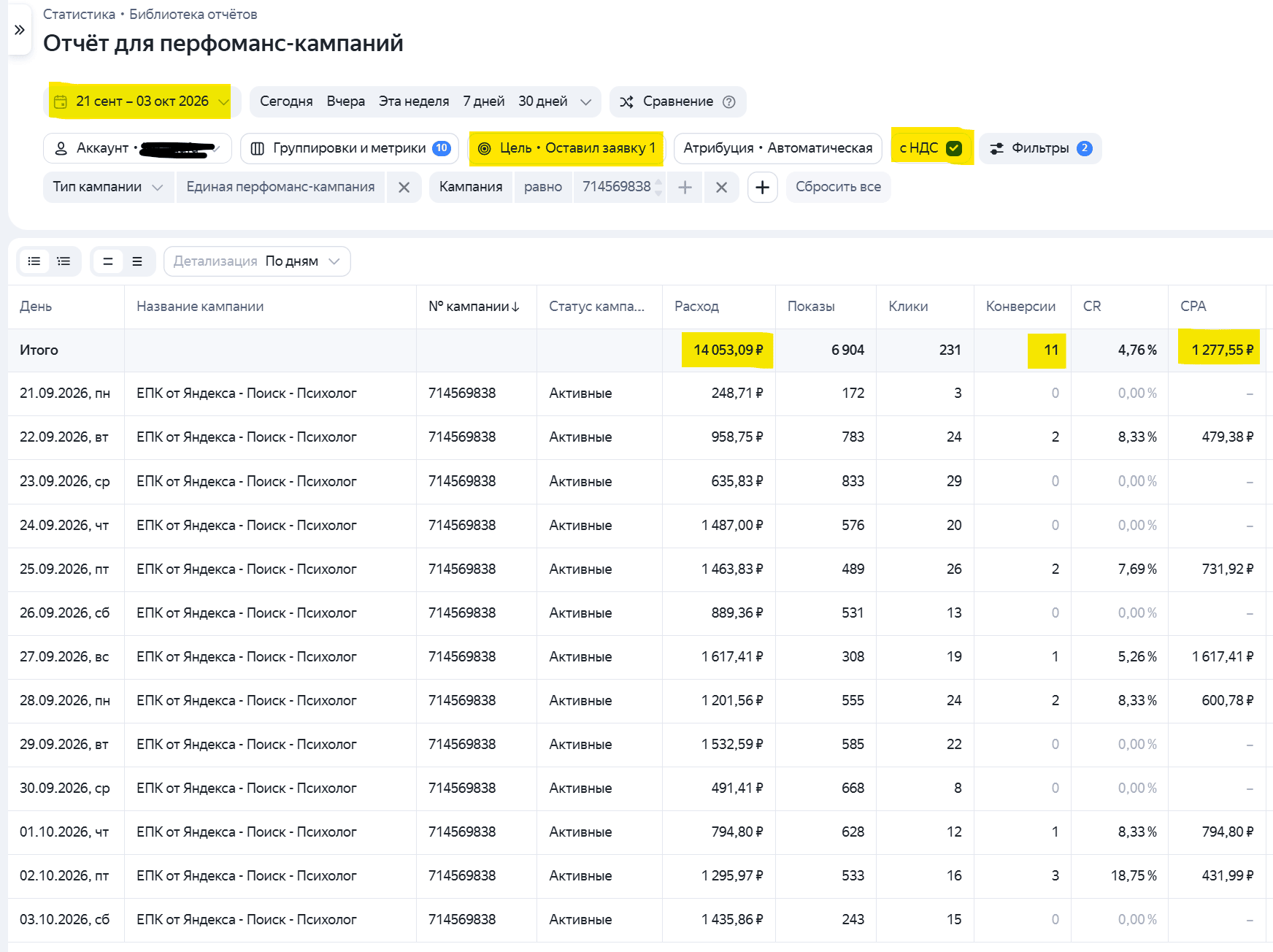Image resolution: width=1273 pixels, height=952 pixels.
Task: Change the равно filter operator
Action: 543,188
